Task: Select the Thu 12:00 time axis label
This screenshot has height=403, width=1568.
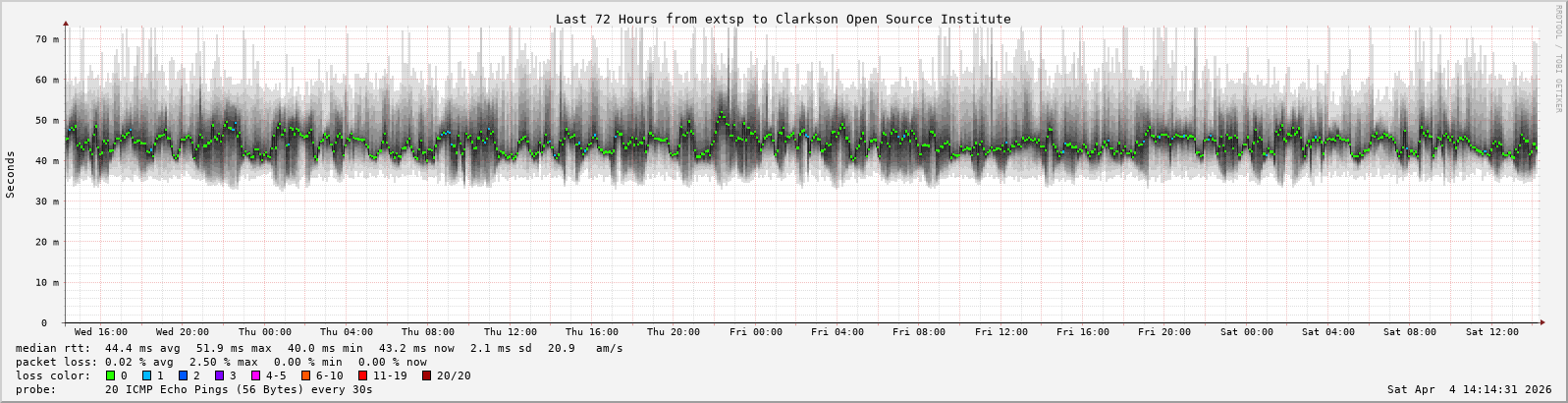Action: click(x=510, y=332)
